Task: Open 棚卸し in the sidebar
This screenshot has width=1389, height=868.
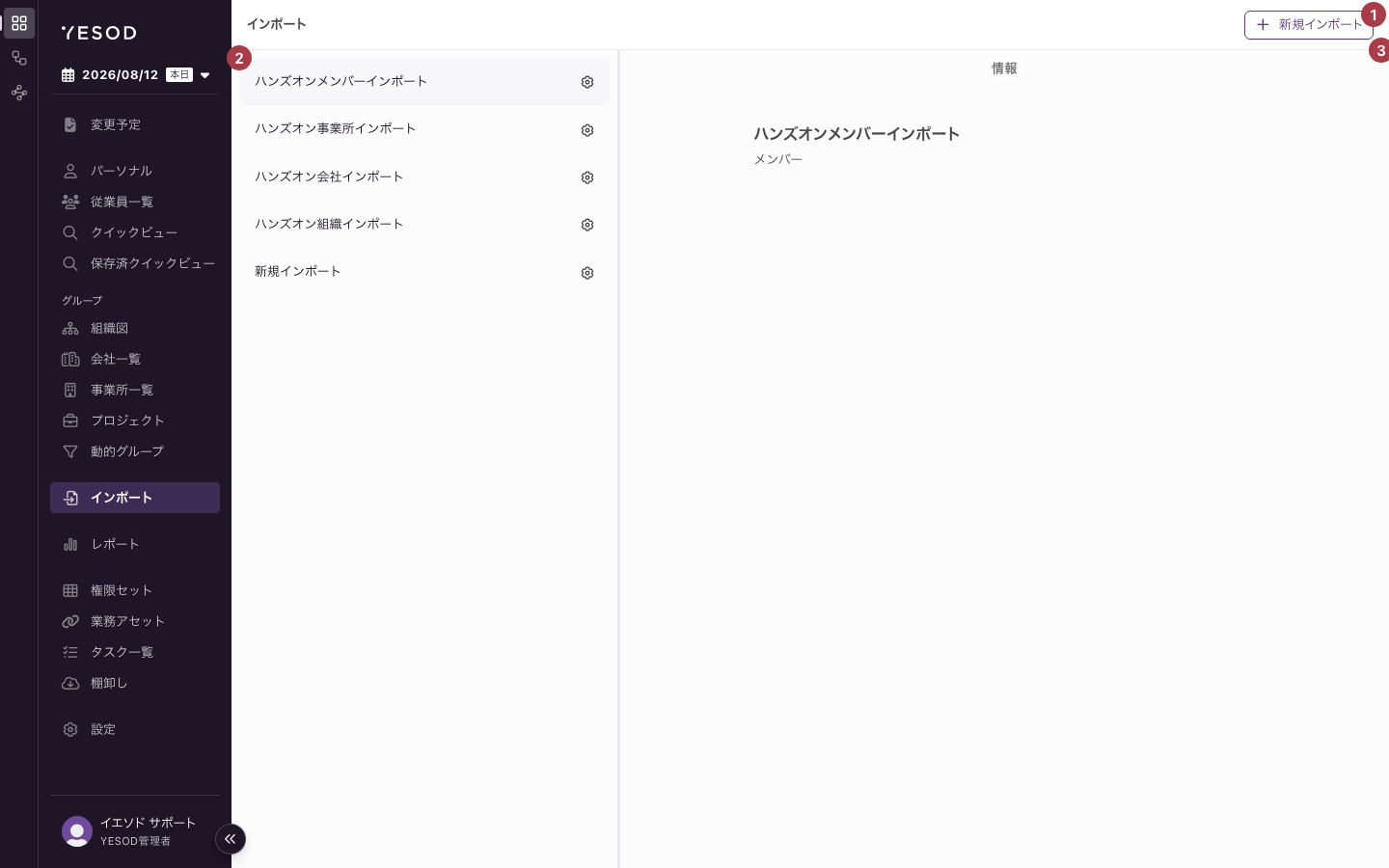Action: tap(135, 683)
